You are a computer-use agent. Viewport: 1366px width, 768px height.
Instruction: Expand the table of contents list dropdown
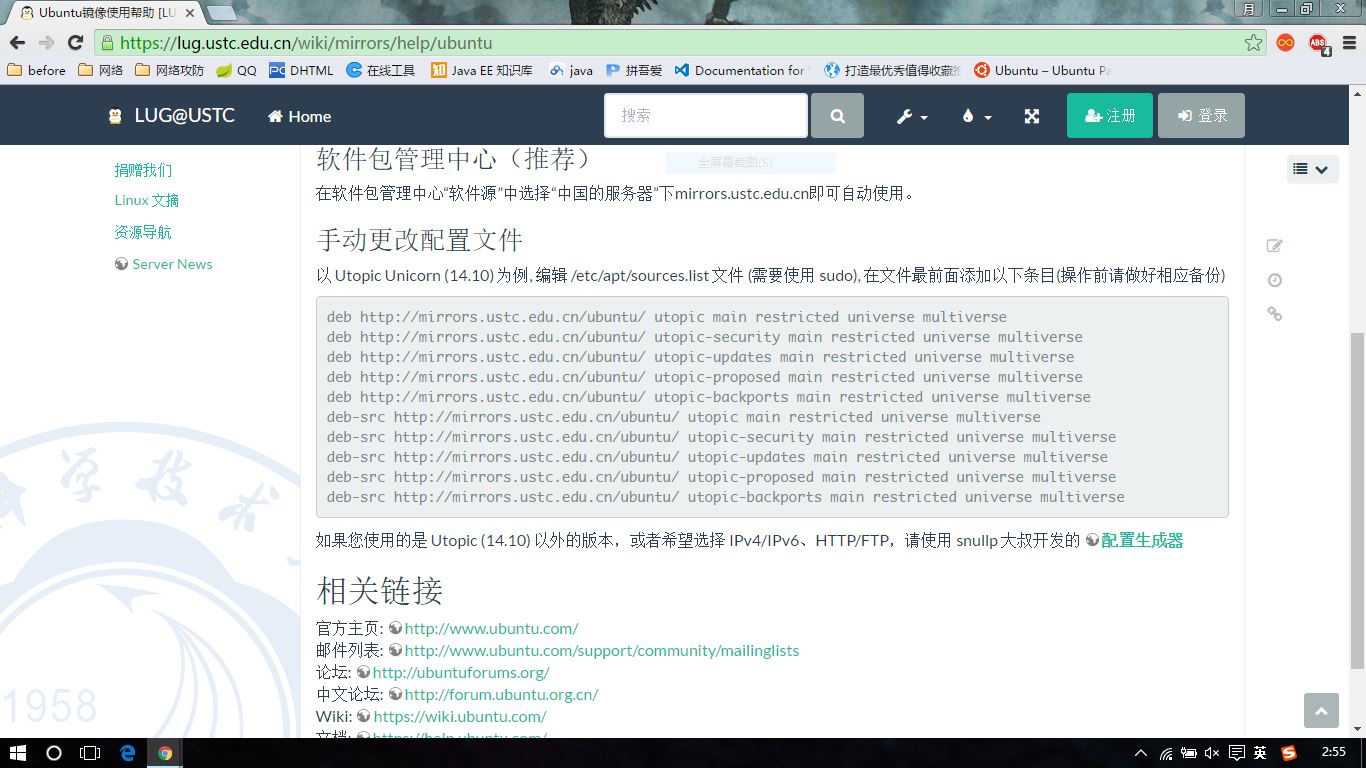[1312, 169]
